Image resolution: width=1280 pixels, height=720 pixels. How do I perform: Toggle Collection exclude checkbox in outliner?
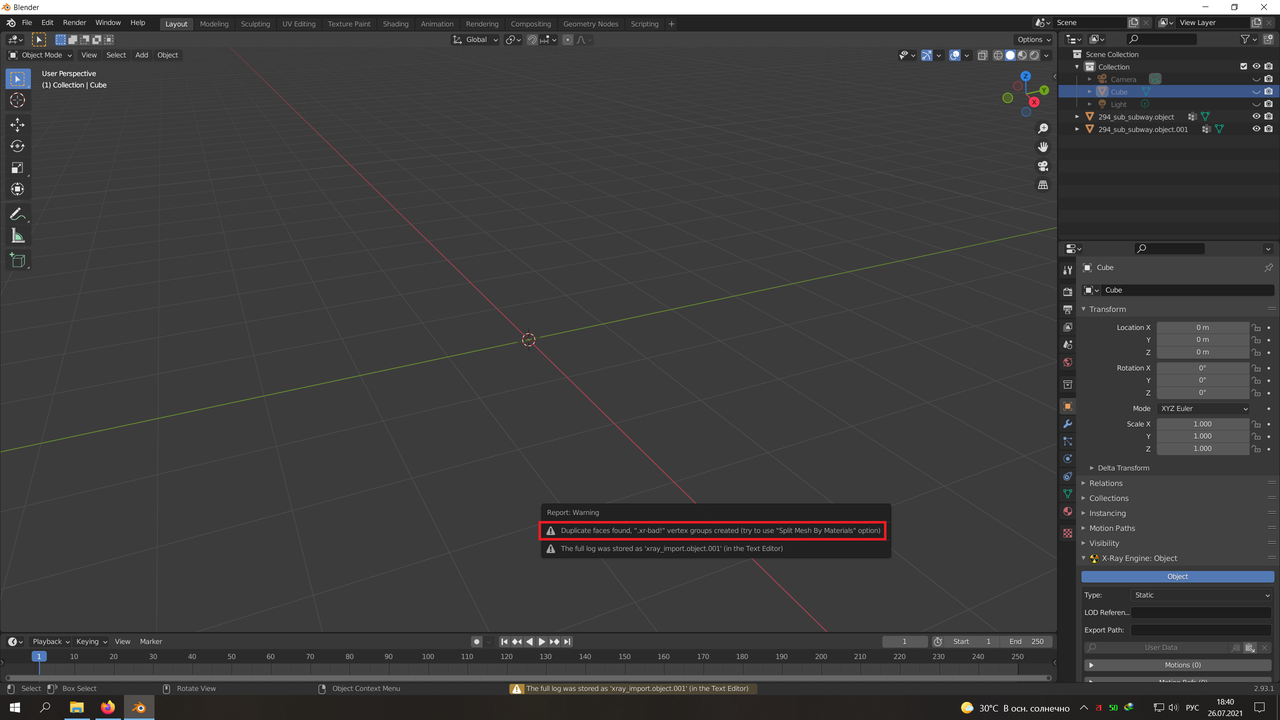click(x=1243, y=67)
